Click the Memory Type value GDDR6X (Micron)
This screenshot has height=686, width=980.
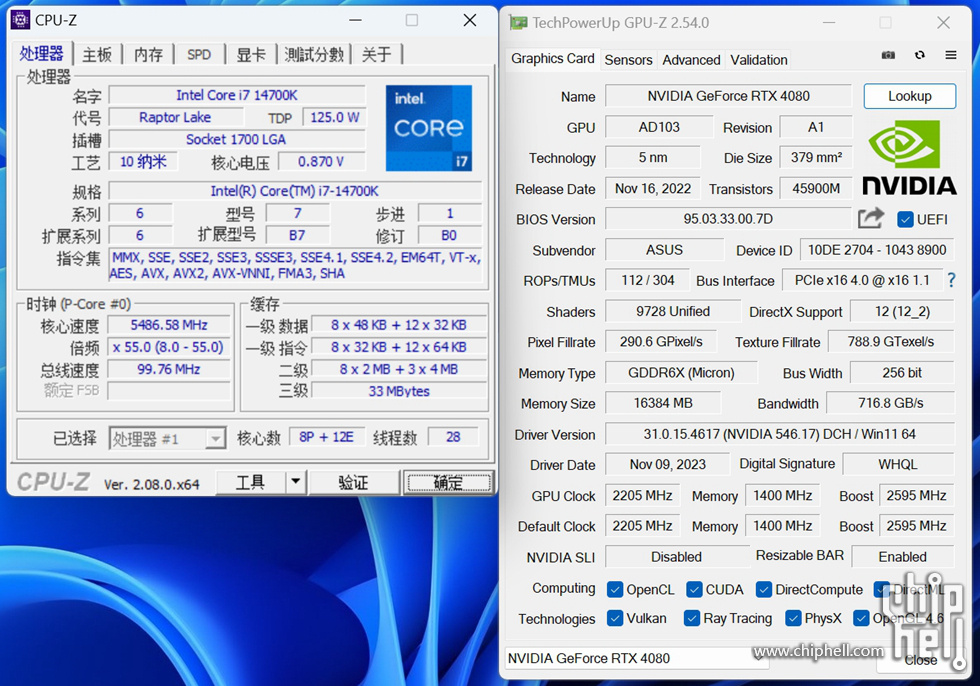point(681,373)
